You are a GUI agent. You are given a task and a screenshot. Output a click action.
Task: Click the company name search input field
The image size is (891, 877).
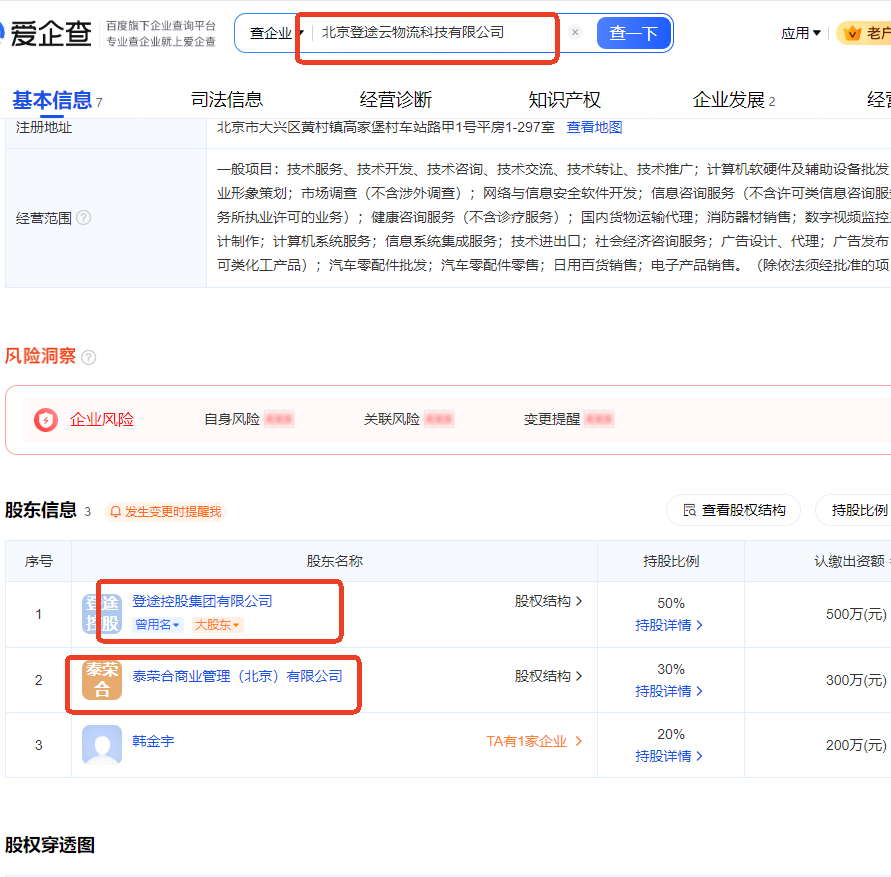coord(436,32)
